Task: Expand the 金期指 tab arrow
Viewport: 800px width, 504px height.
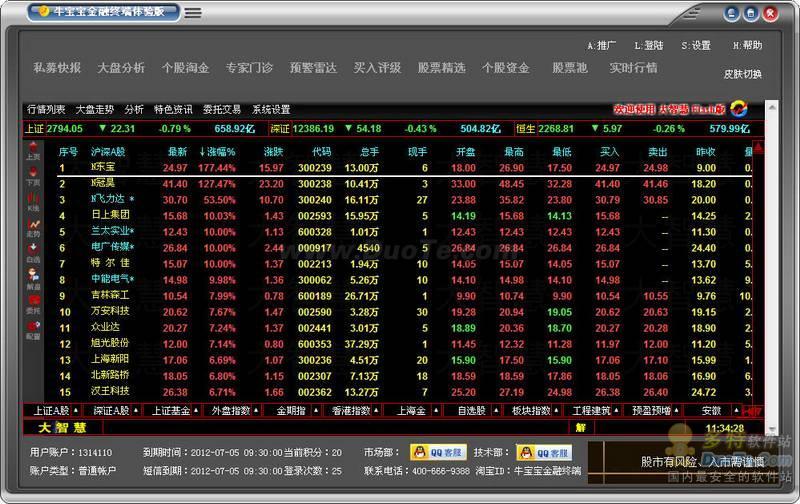Action: click(316, 410)
